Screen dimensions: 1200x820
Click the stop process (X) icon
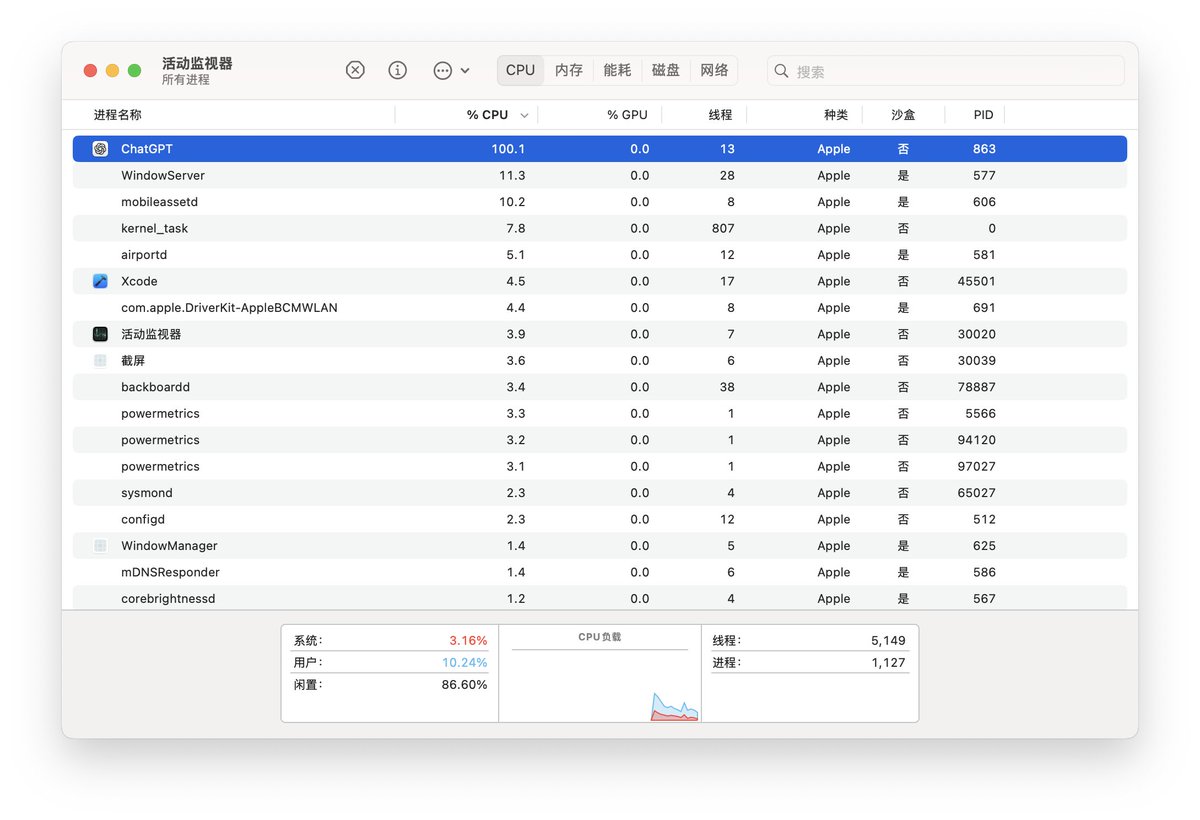point(355,70)
